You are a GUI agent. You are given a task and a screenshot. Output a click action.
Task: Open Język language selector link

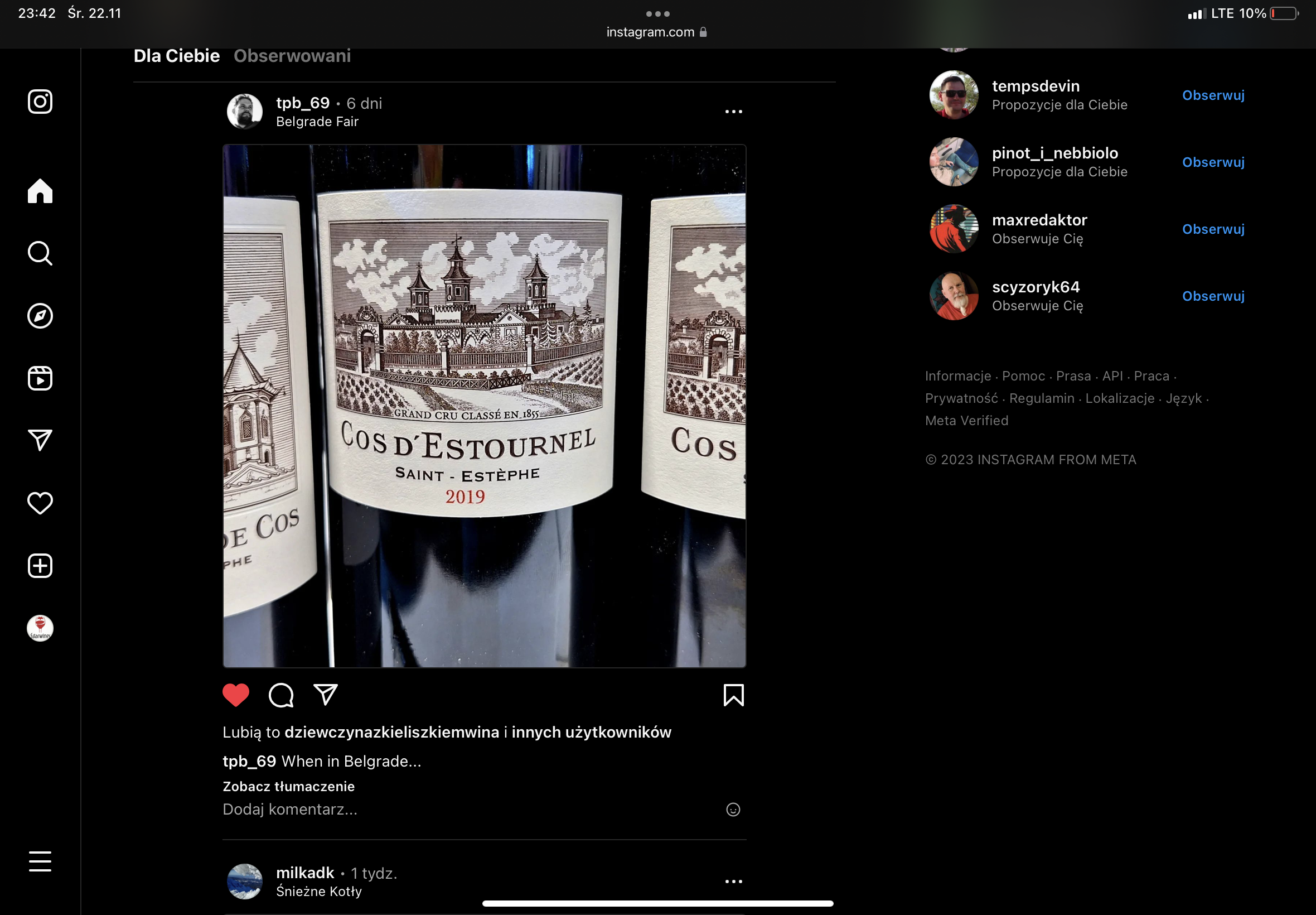(x=1183, y=398)
